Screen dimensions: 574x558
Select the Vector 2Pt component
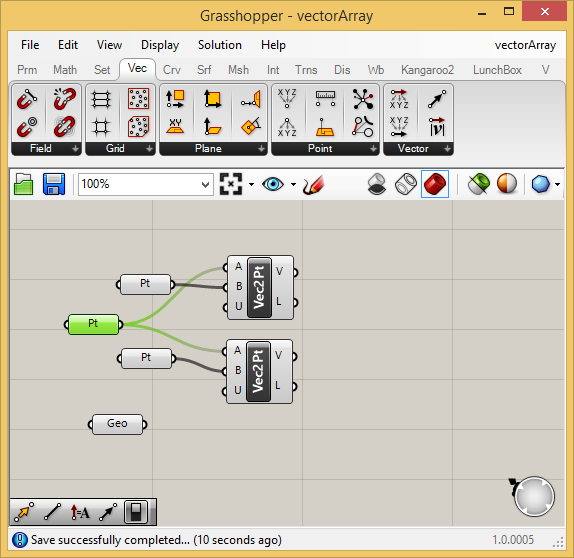point(436,98)
